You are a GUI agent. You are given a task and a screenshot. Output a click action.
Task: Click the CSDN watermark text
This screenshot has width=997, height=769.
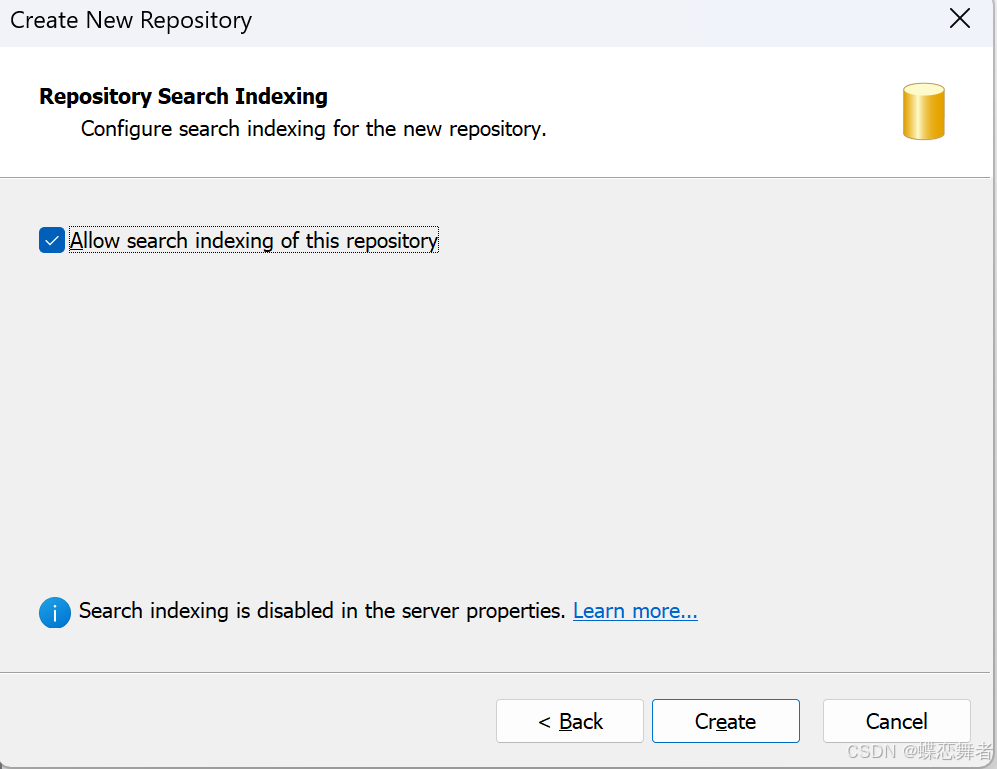pyautogui.click(x=919, y=751)
